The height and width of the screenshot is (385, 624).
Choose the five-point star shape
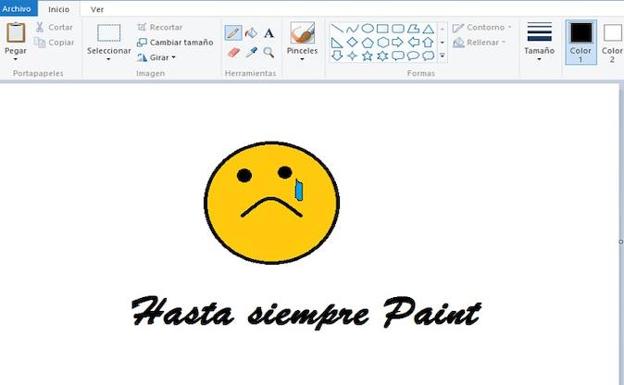(x=367, y=56)
